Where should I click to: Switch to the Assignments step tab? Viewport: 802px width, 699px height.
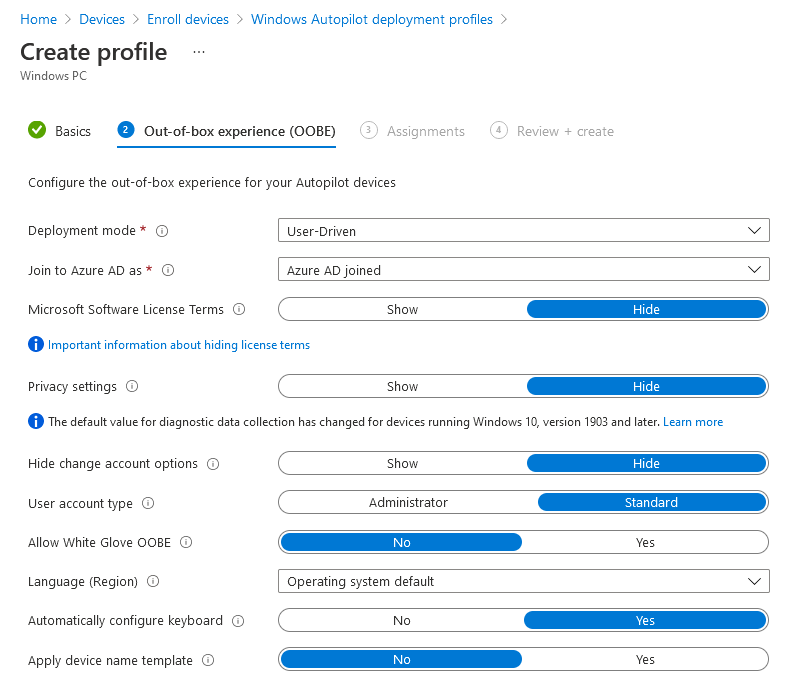pos(425,131)
